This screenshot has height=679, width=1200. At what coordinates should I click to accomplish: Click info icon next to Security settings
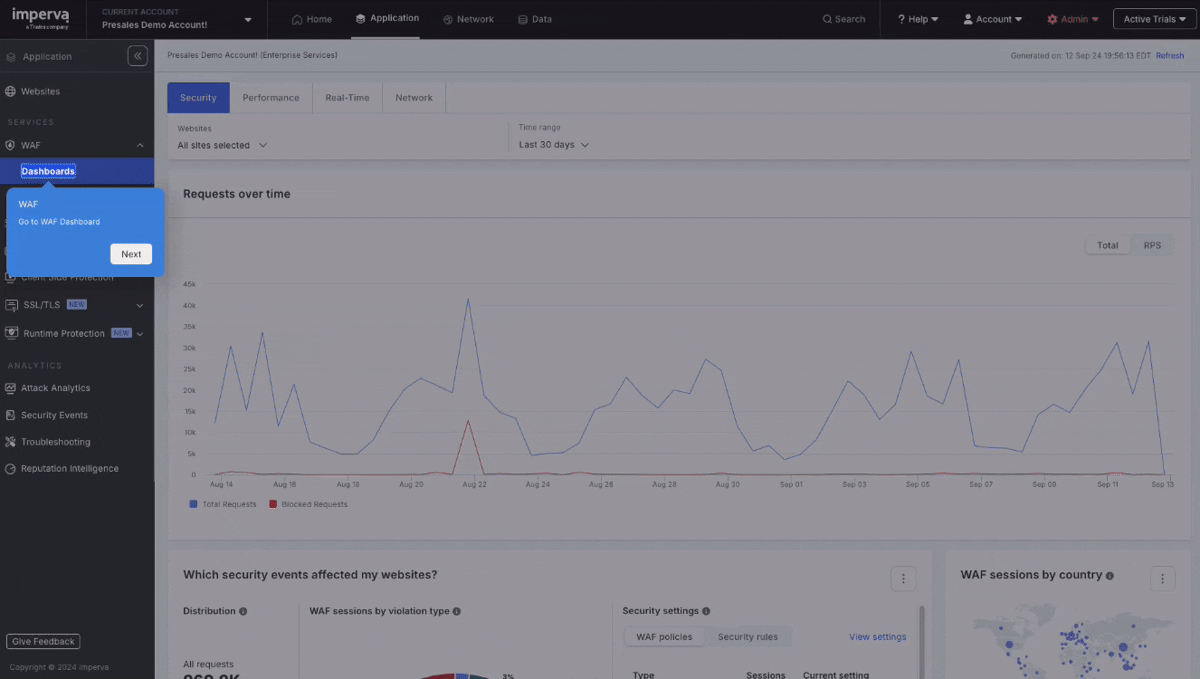point(706,611)
